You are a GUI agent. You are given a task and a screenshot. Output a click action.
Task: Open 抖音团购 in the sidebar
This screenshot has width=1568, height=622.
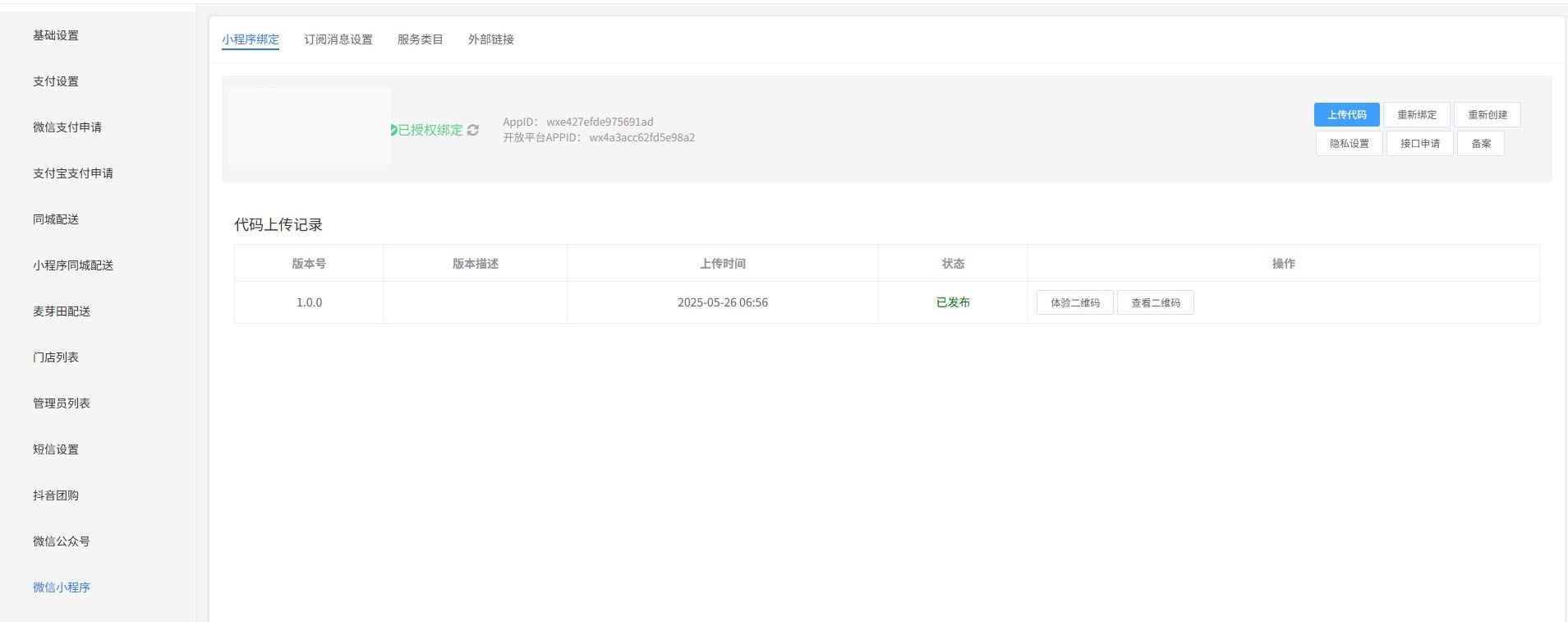[x=56, y=495]
